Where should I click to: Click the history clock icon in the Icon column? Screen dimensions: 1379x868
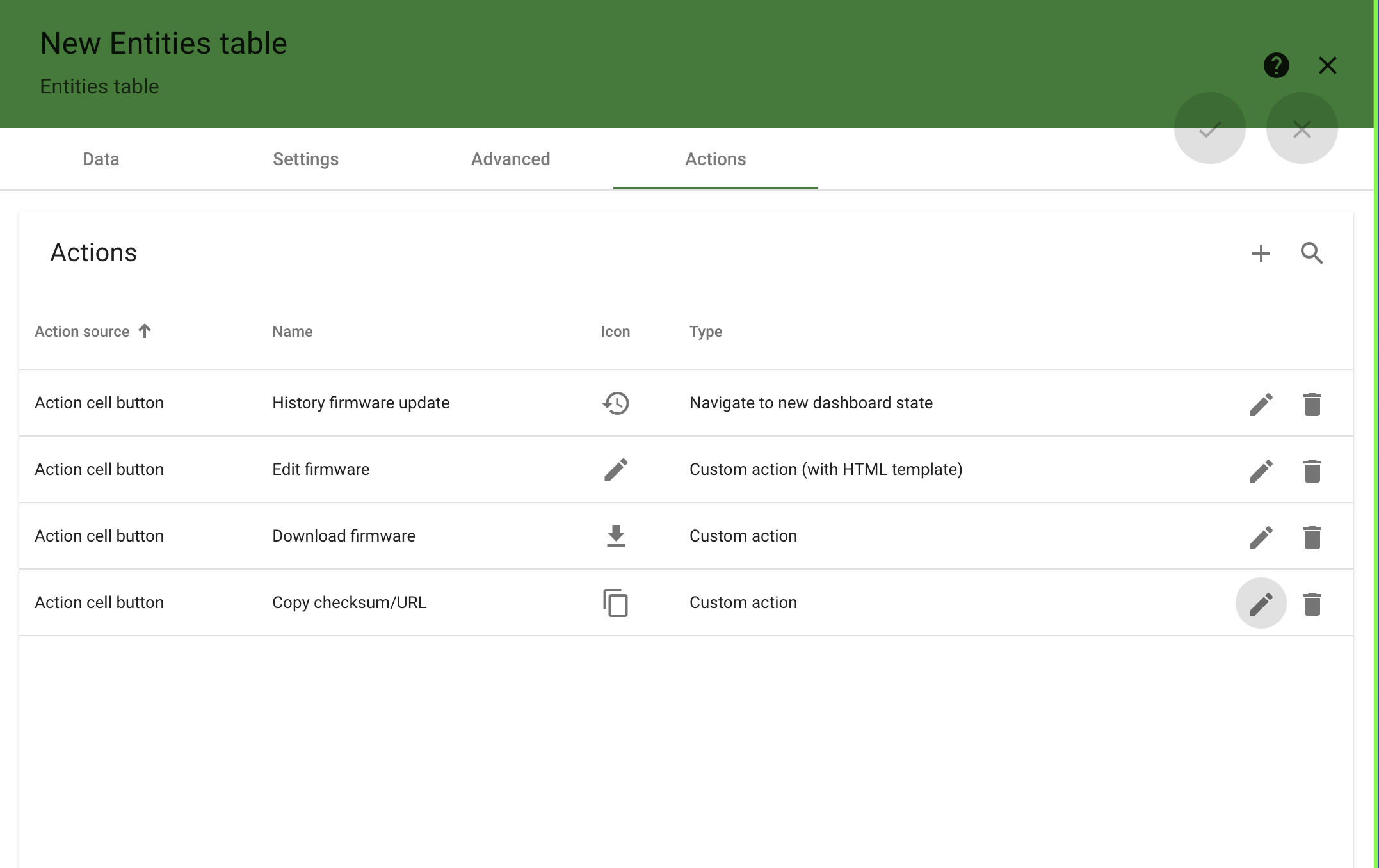[616, 403]
